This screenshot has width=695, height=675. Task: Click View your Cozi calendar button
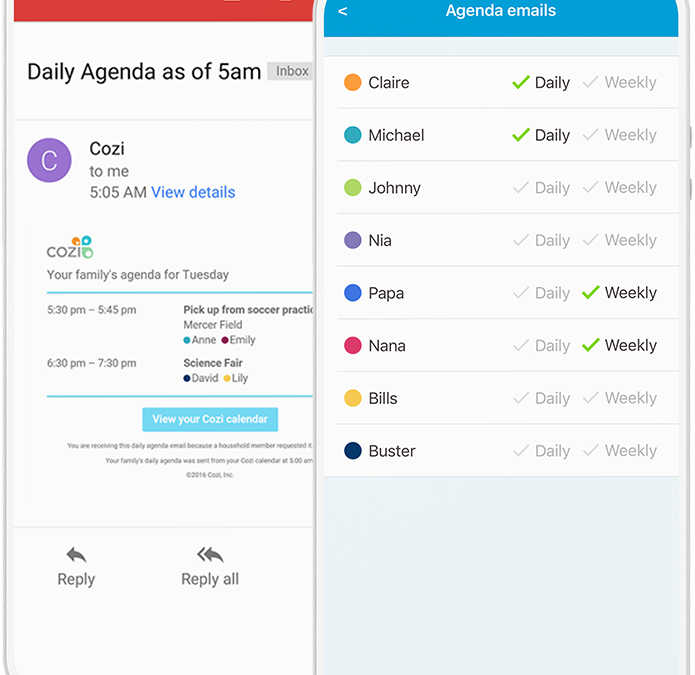click(x=210, y=419)
